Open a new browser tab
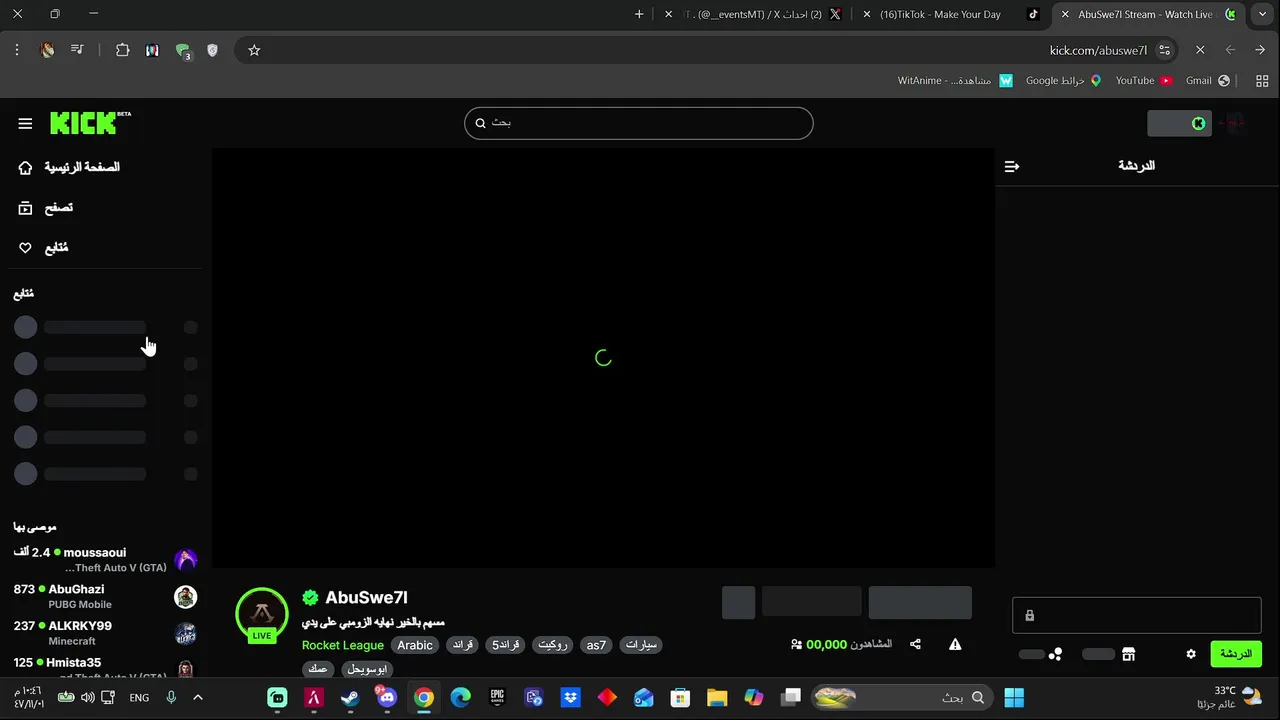Image resolution: width=1280 pixels, height=720 pixels. 639,14
